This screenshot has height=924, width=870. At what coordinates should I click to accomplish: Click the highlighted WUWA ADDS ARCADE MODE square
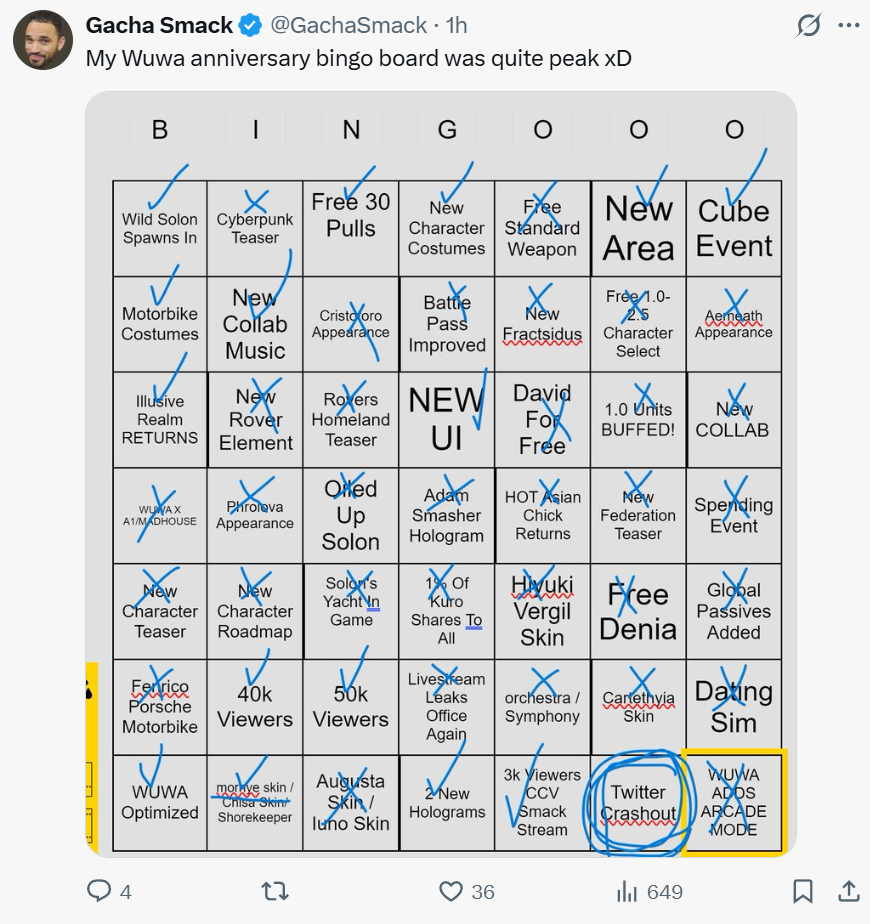tap(734, 802)
